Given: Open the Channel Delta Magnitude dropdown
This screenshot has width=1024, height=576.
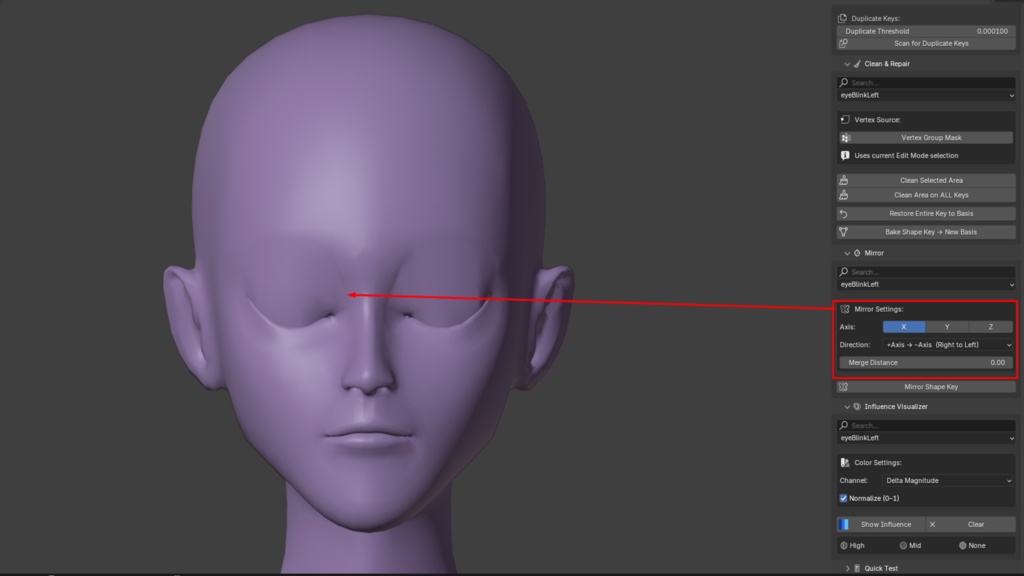Looking at the screenshot, I should coord(948,481).
